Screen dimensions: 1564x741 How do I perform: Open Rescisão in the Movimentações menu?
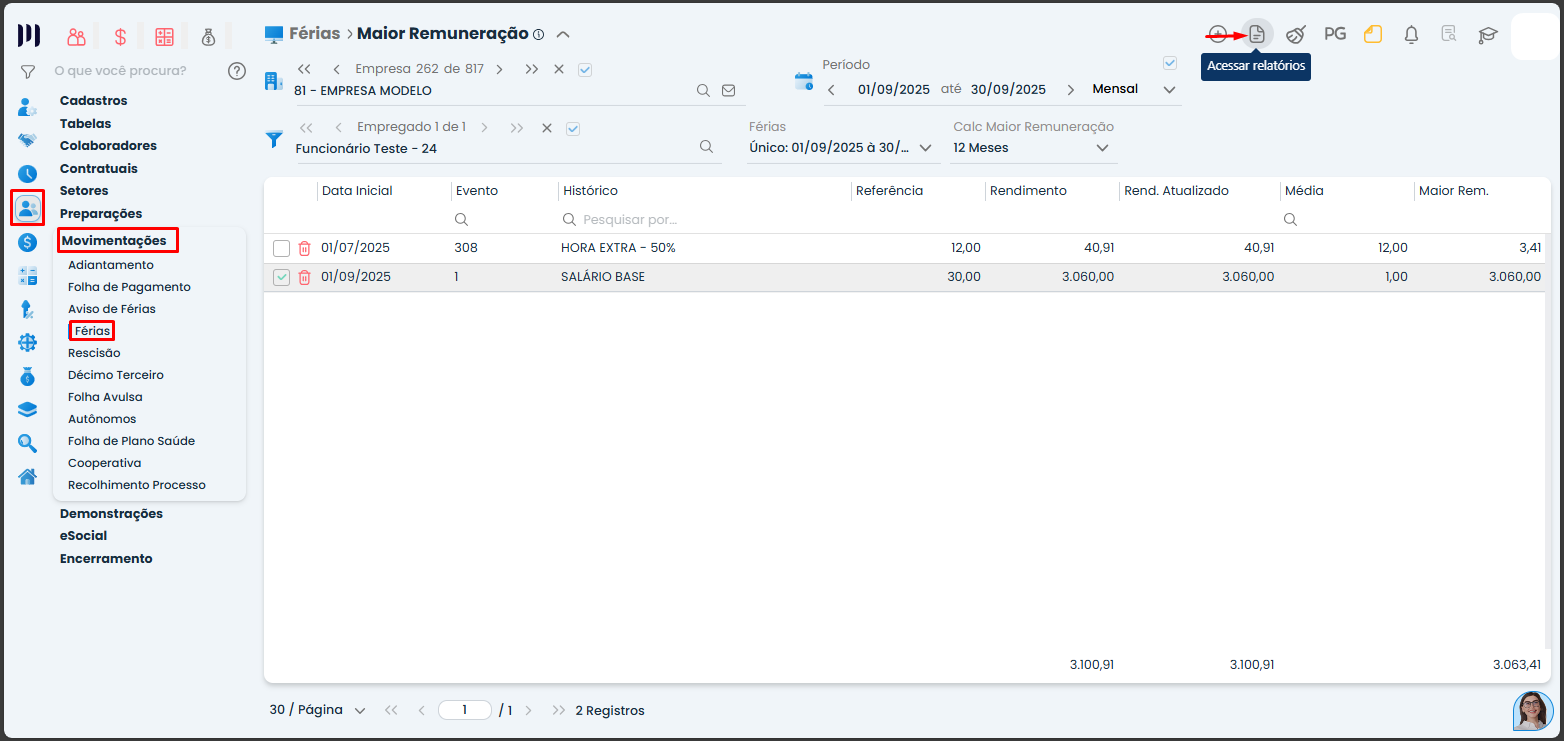[x=94, y=353]
